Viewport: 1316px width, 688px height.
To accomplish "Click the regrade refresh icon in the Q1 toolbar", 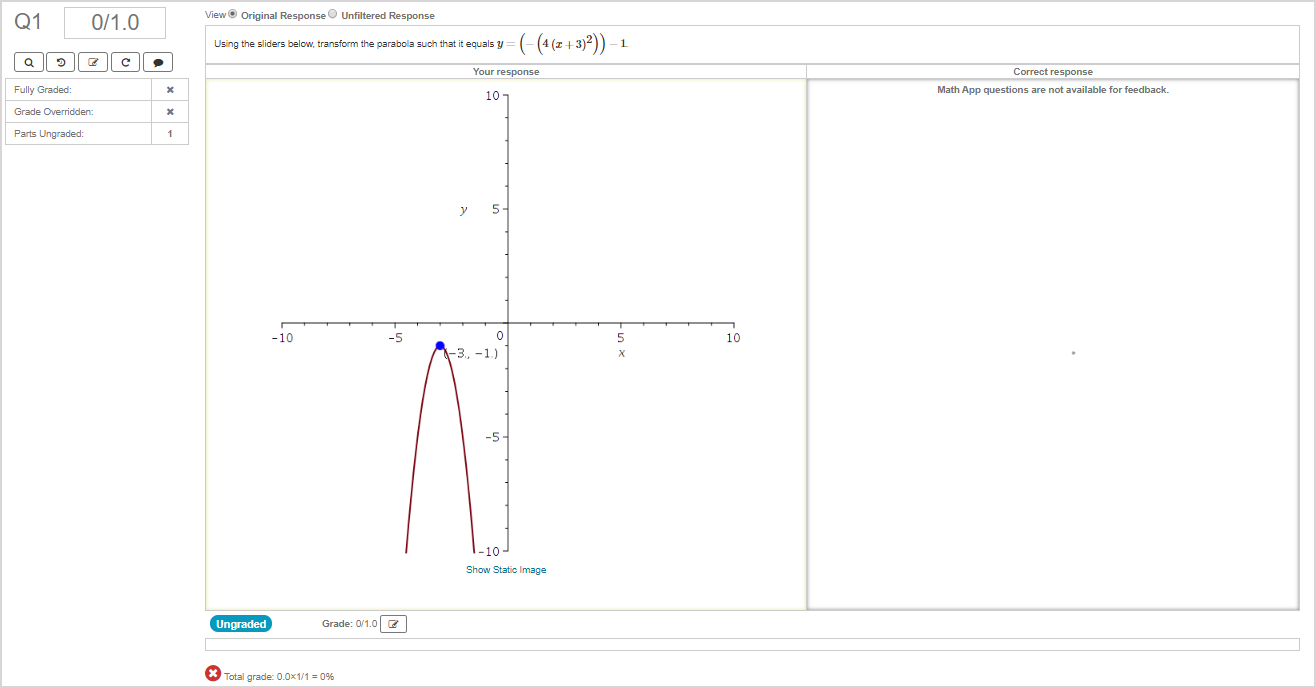I will point(125,62).
